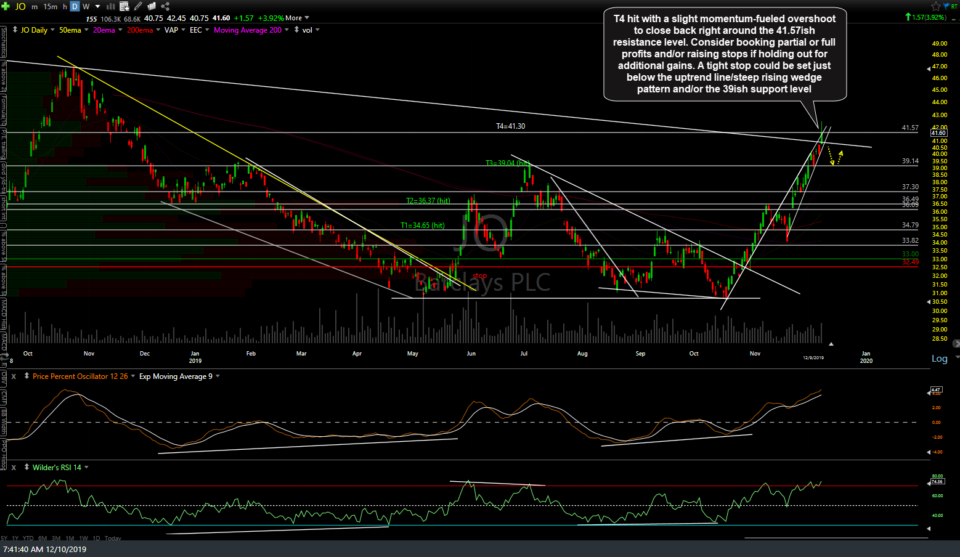Screen dimensions: 960x557
Task: Click reorder arrows beside Price Percent Oscillator
Action: 26,376
